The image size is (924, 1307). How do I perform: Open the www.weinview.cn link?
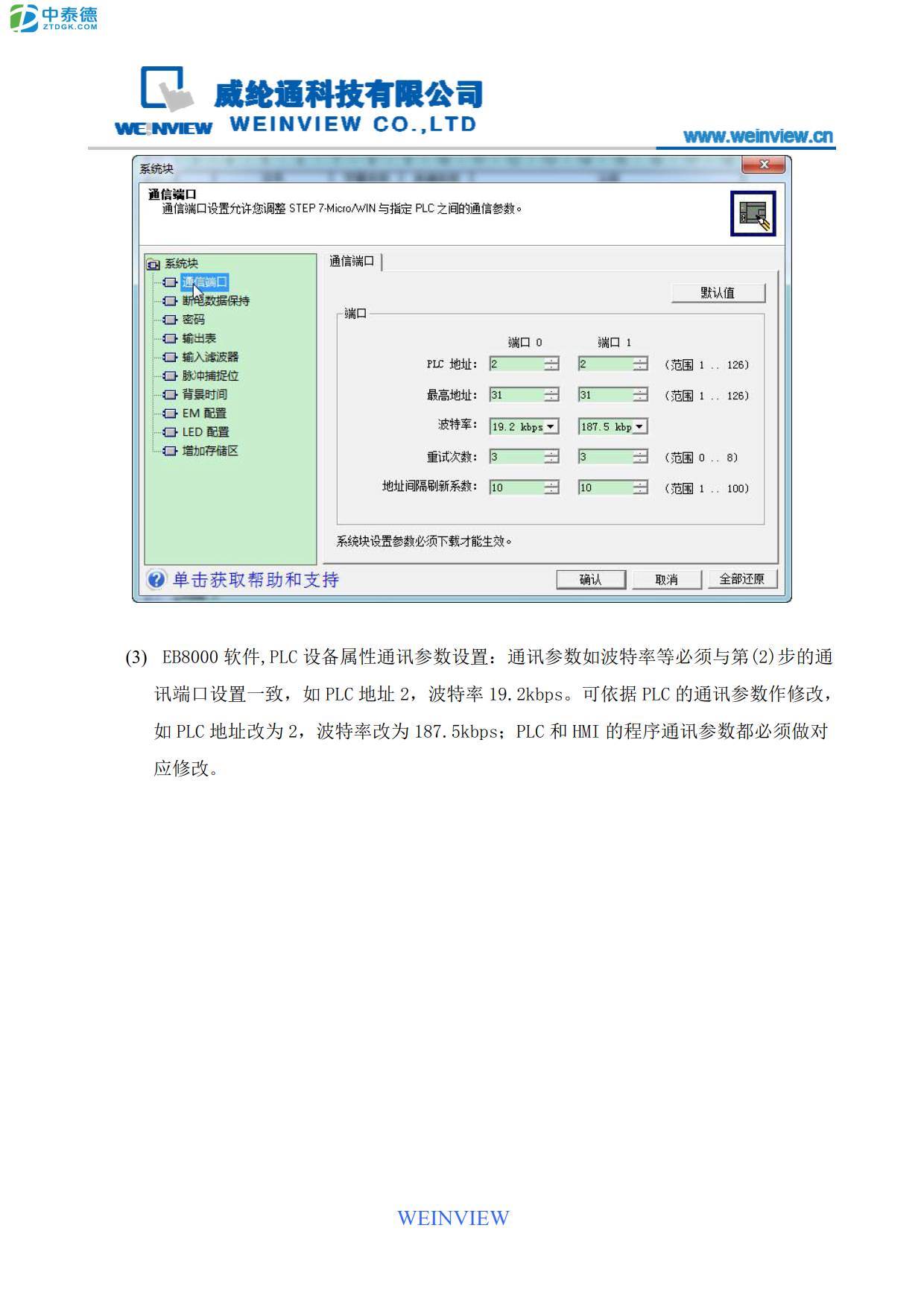tap(758, 136)
